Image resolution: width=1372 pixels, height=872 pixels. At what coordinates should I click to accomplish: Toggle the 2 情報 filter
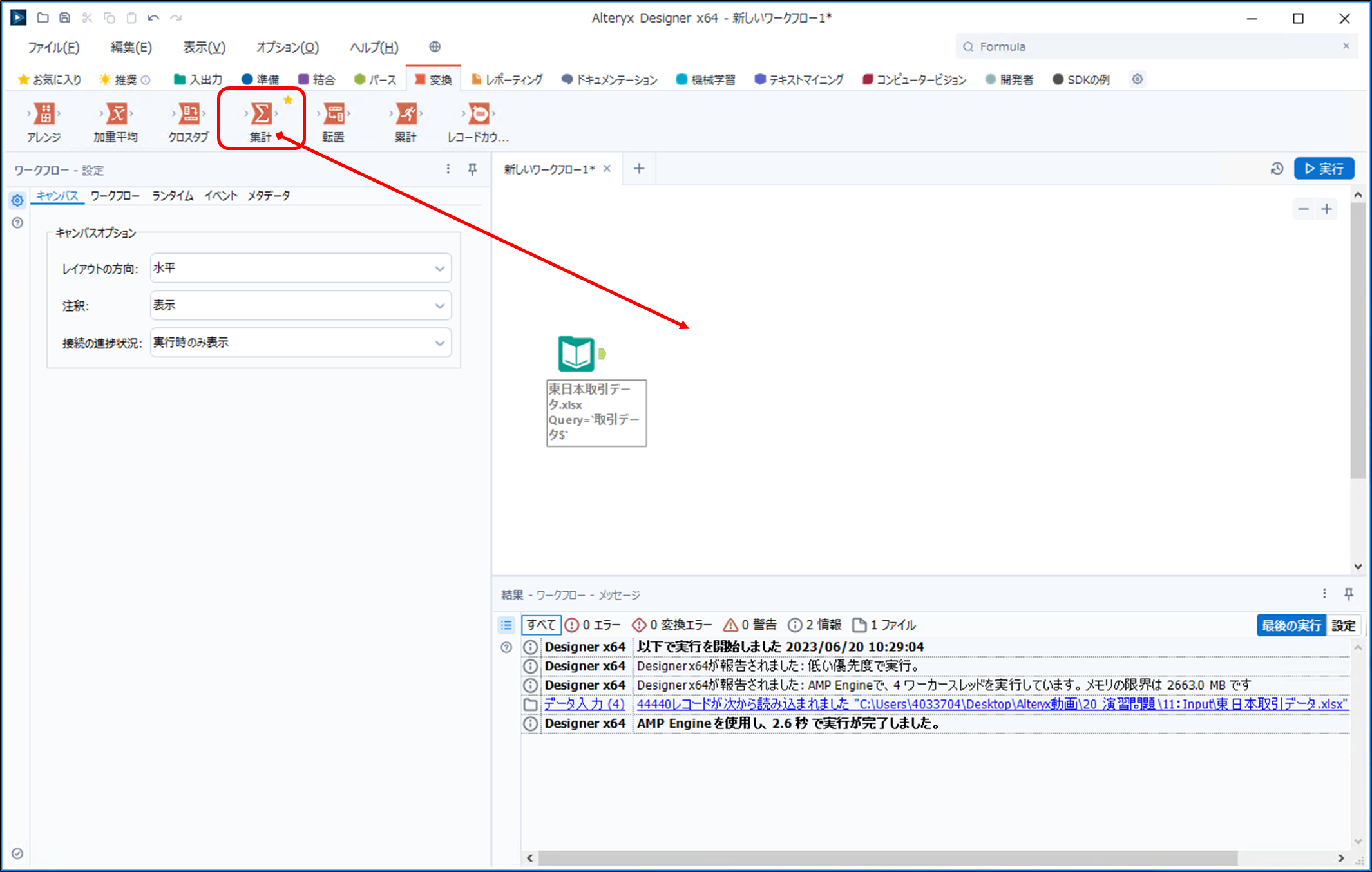coord(815,625)
